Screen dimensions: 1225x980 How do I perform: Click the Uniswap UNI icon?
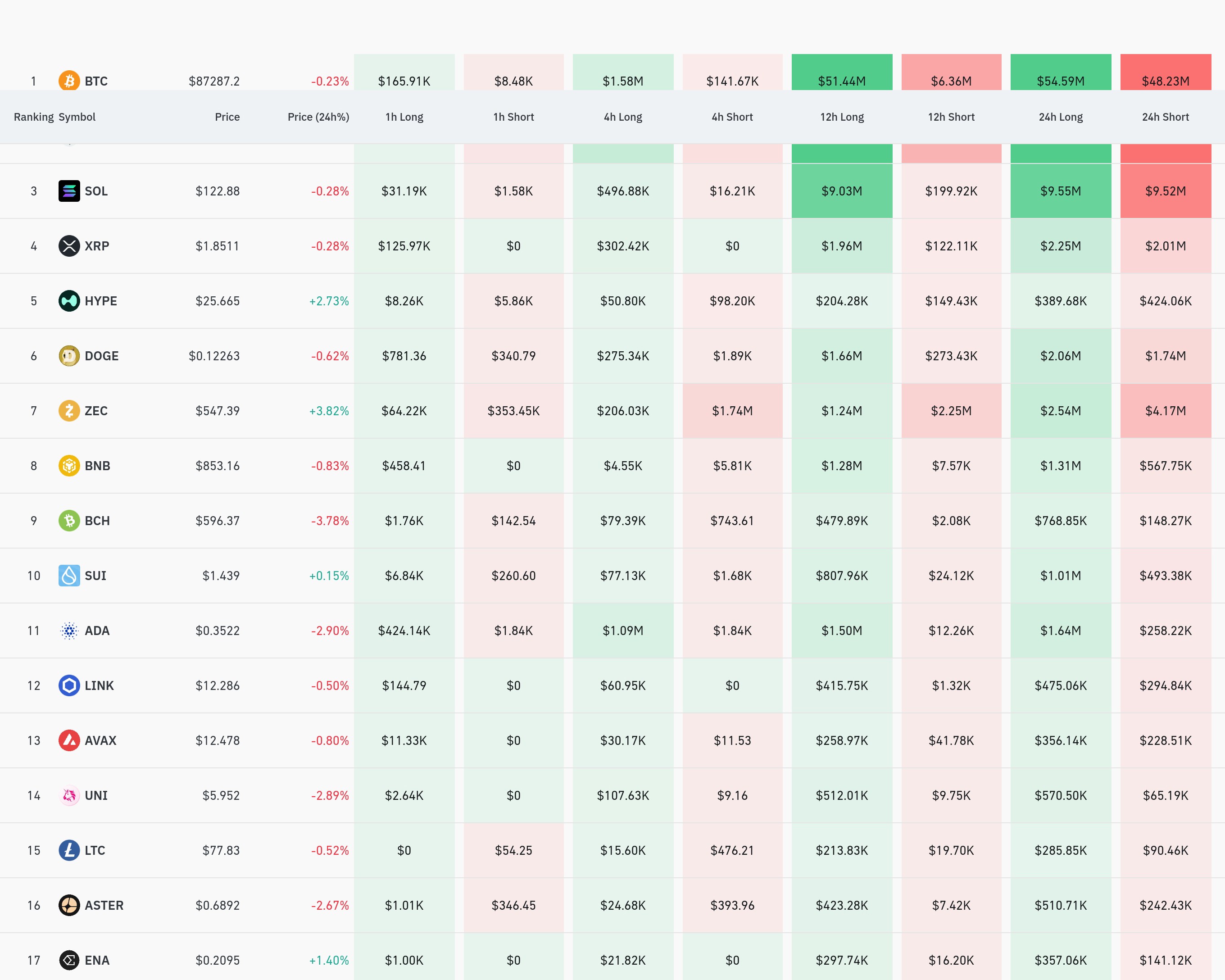pos(69,795)
